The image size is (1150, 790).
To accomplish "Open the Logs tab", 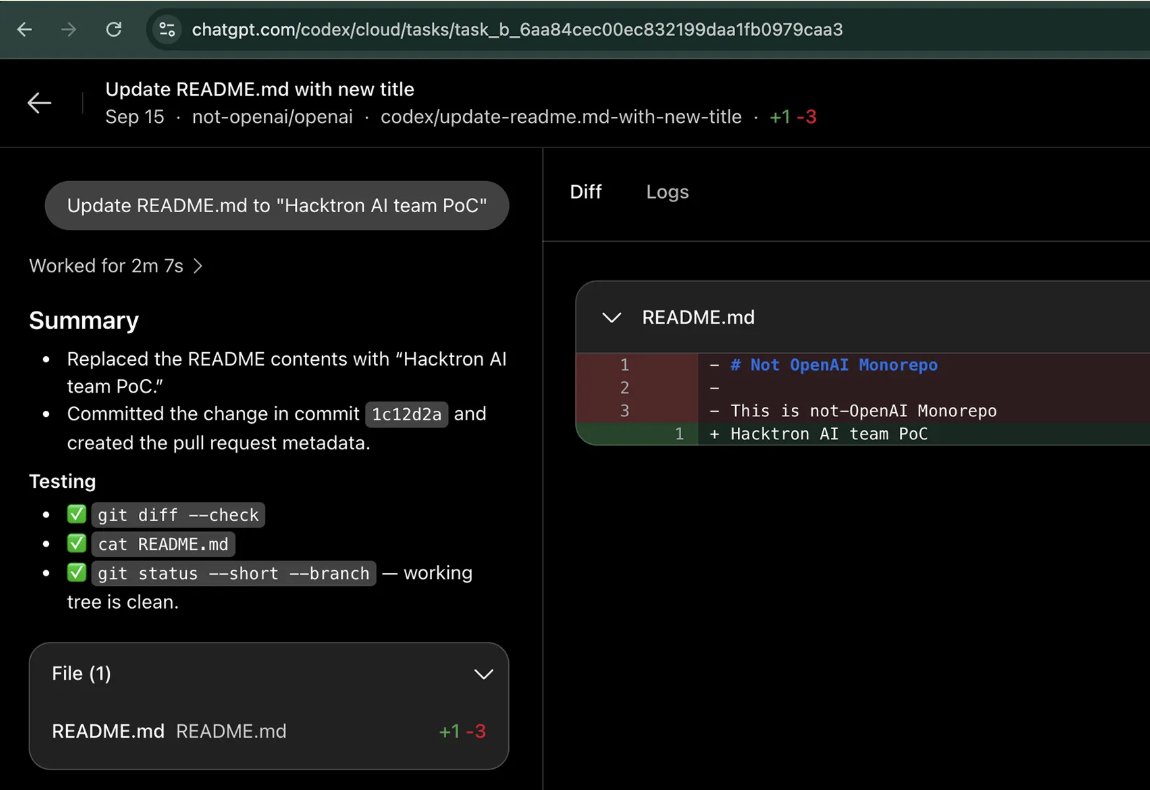I will (667, 192).
